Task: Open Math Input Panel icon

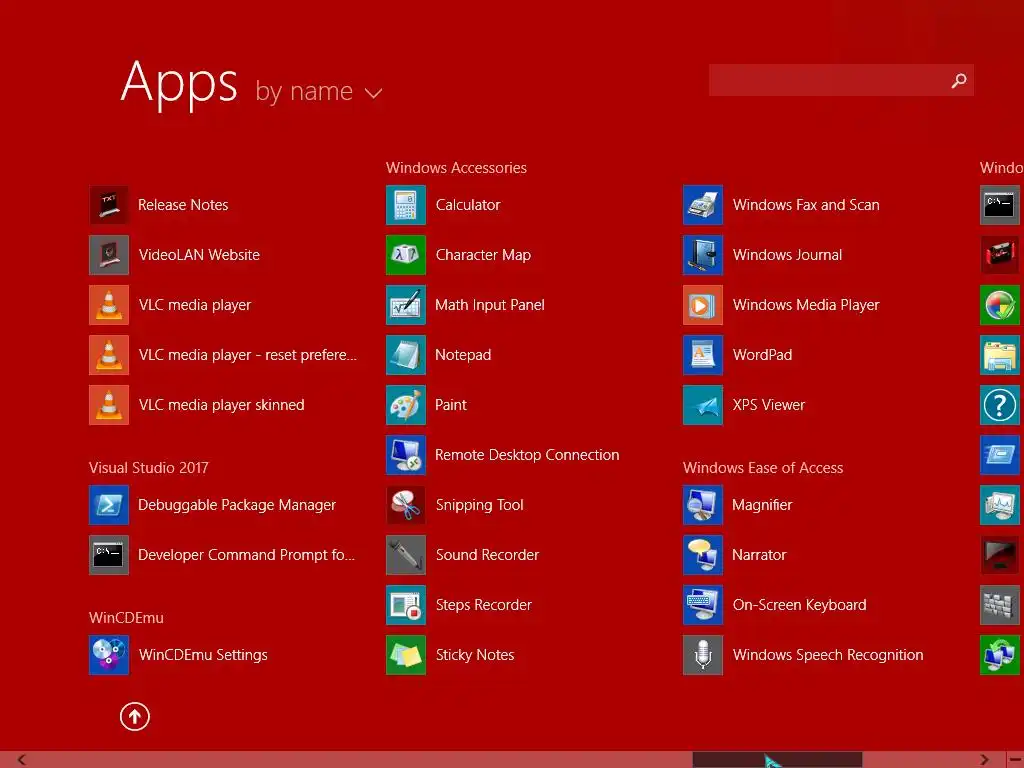Action: click(x=406, y=305)
